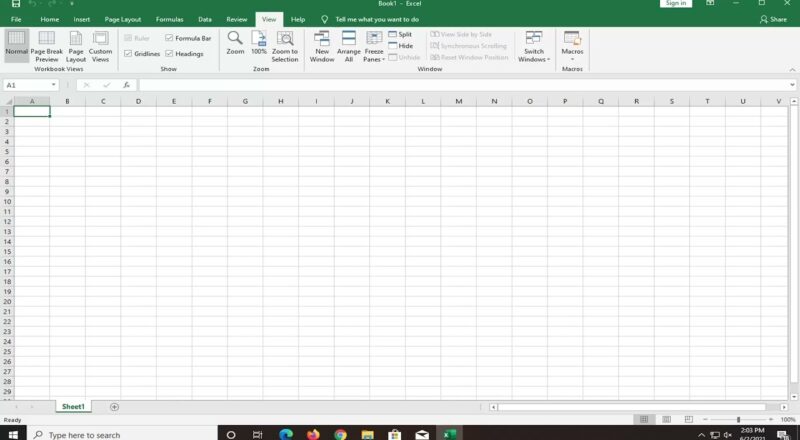Click the Share button
The width and height of the screenshot is (800, 440).
tap(773, 19)
